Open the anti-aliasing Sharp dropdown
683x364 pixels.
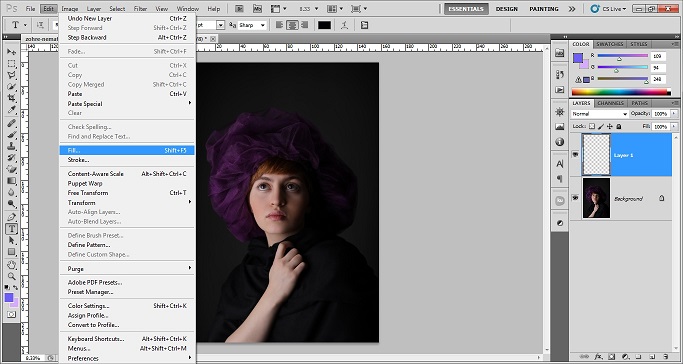coord(252,25)
